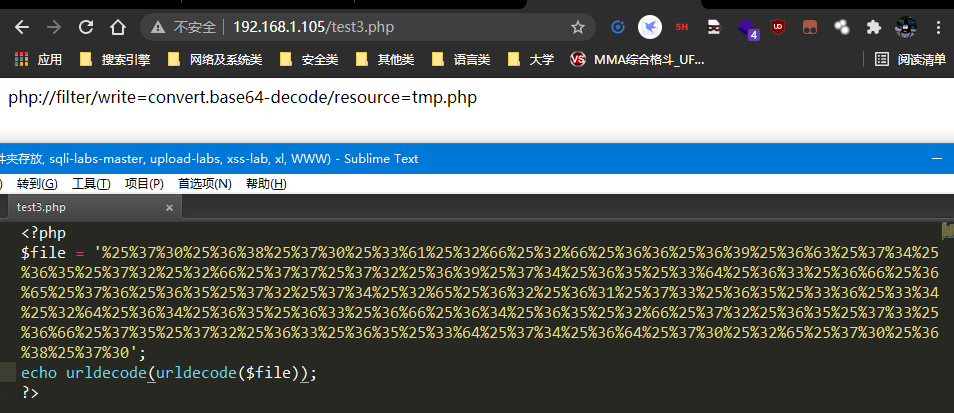Open the MMA综合格斗_UF... bookmark
The image size is (954, 413).
637,59
